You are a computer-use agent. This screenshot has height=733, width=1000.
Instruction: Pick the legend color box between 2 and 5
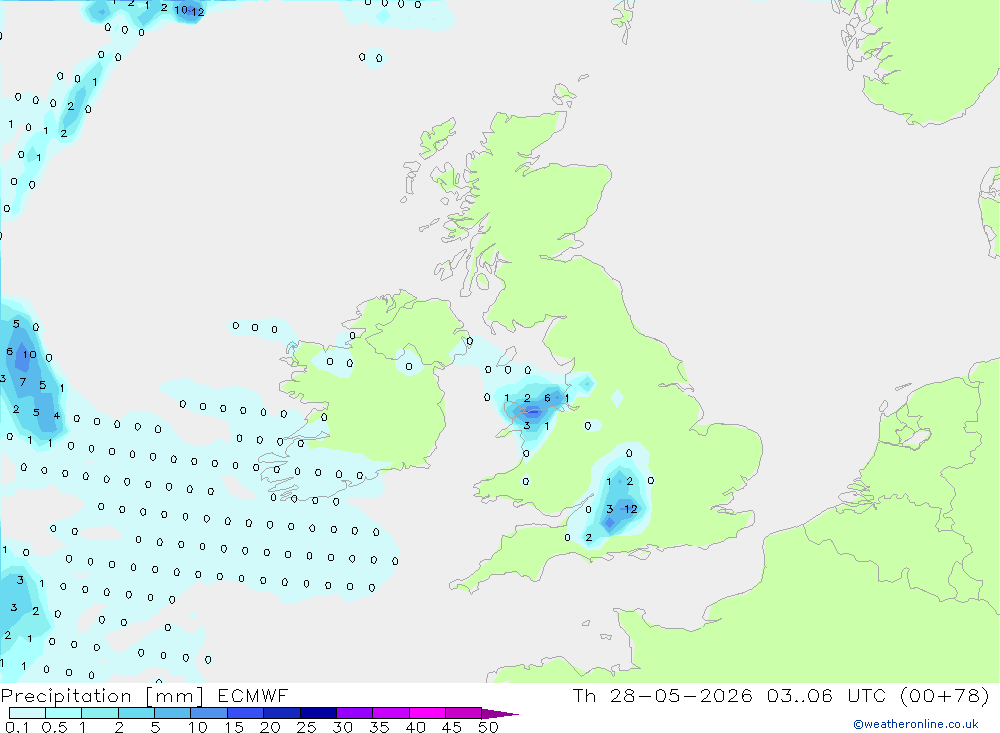(x=136, y=713)
